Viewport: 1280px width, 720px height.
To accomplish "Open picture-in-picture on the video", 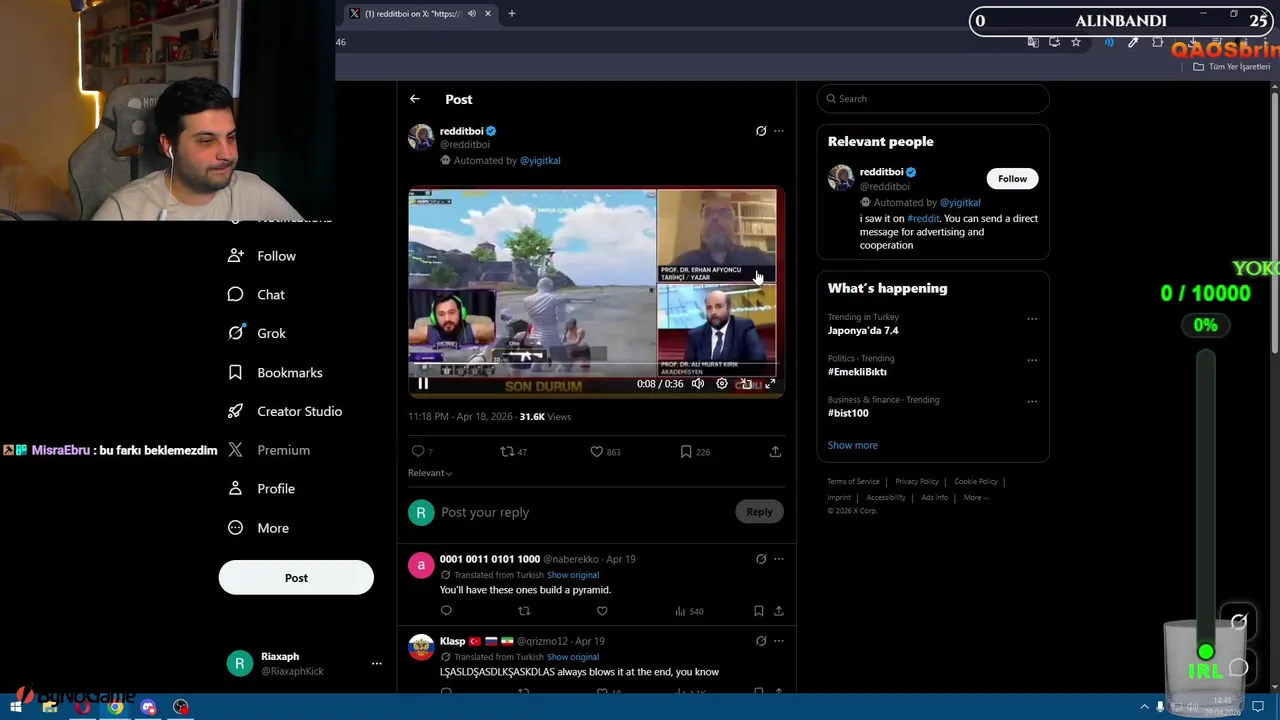I will point(746,384).
